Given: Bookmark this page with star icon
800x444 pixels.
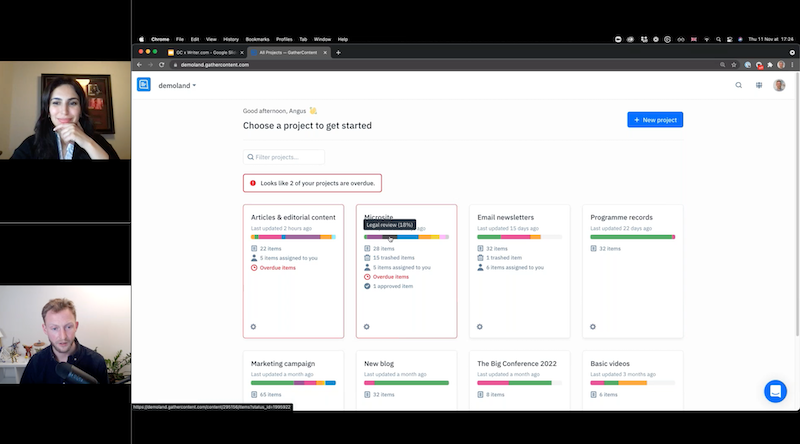Looking at the screenshot, I should 734,65.
